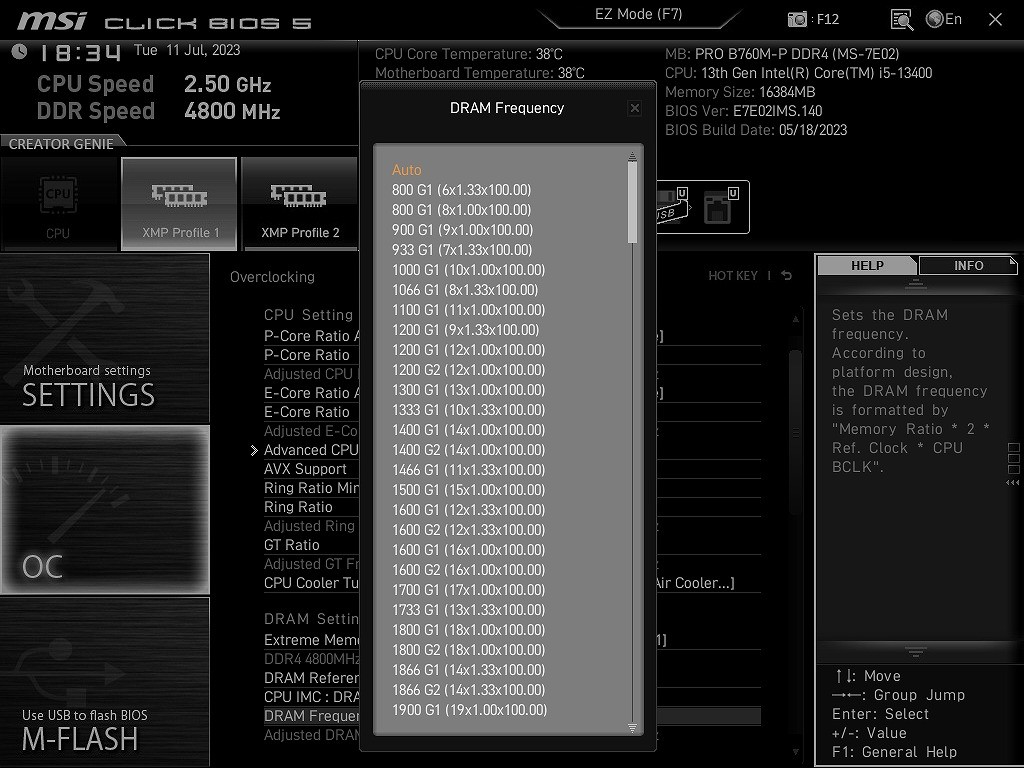This screenshot has height=768, width=1024.
Task: Select 1466 G1 (11x1.33x100.00)
Action: click(x=468, y=470)
